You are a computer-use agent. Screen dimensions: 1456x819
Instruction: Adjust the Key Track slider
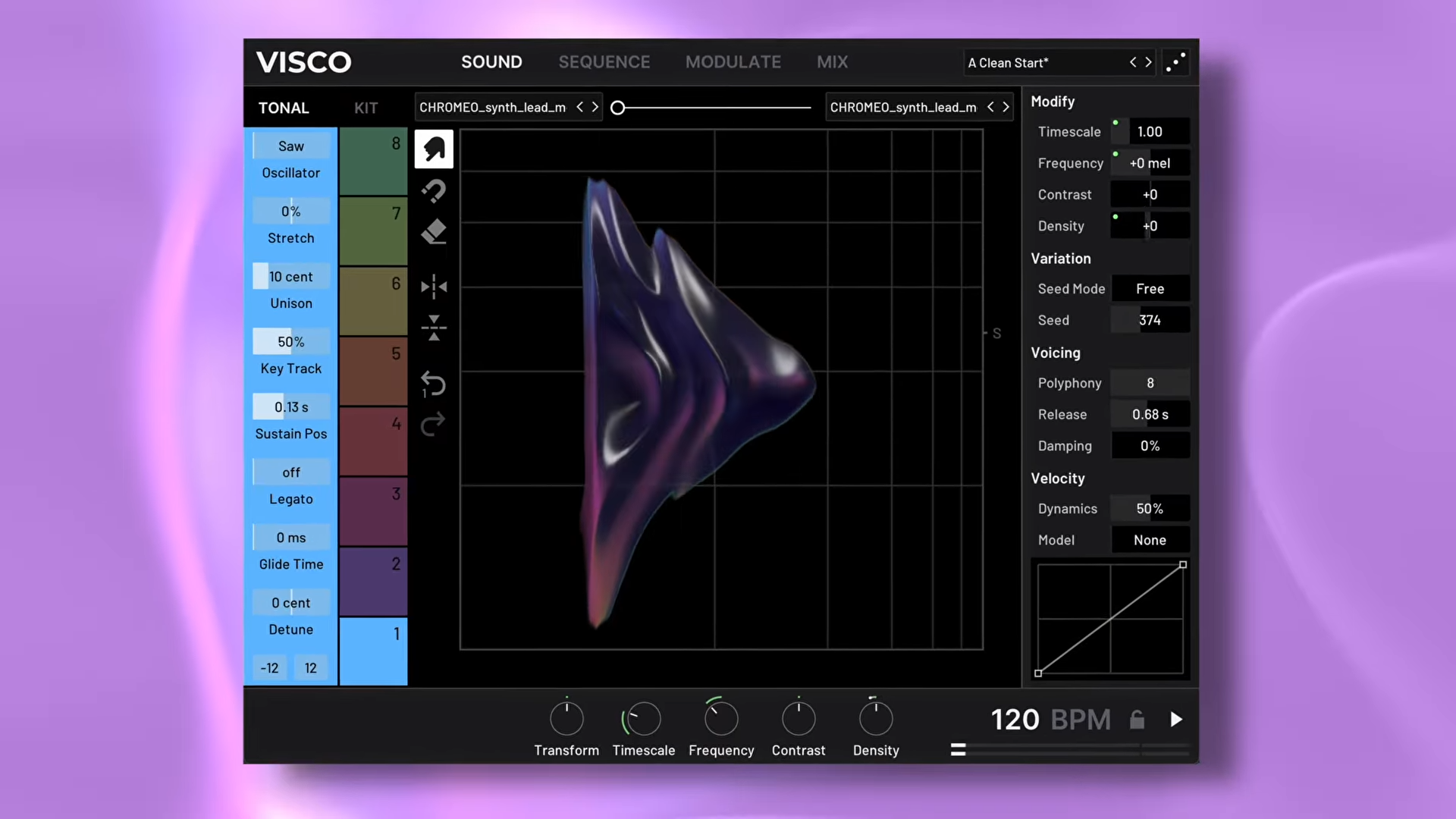click(290, 341)
